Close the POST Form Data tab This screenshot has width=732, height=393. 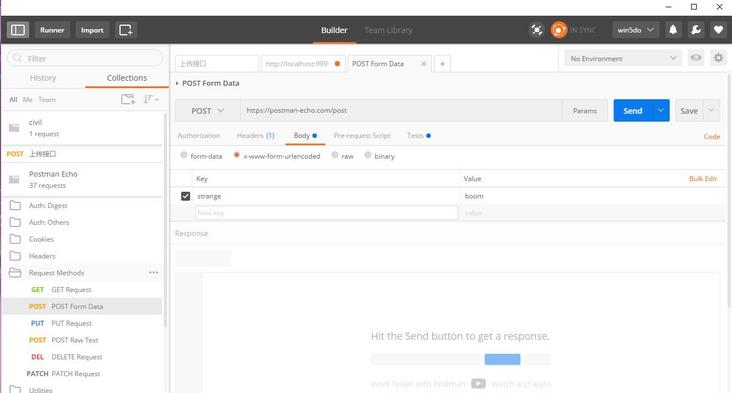pyautogui.click(x=423, y=63)
